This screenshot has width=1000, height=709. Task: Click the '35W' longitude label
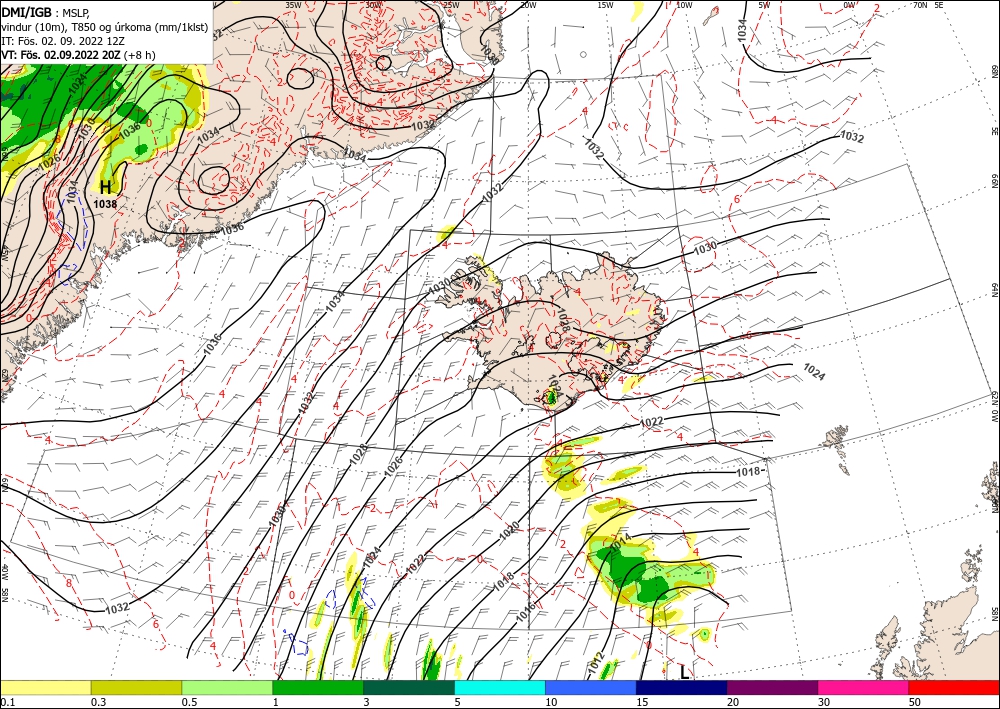click(293, 5)
